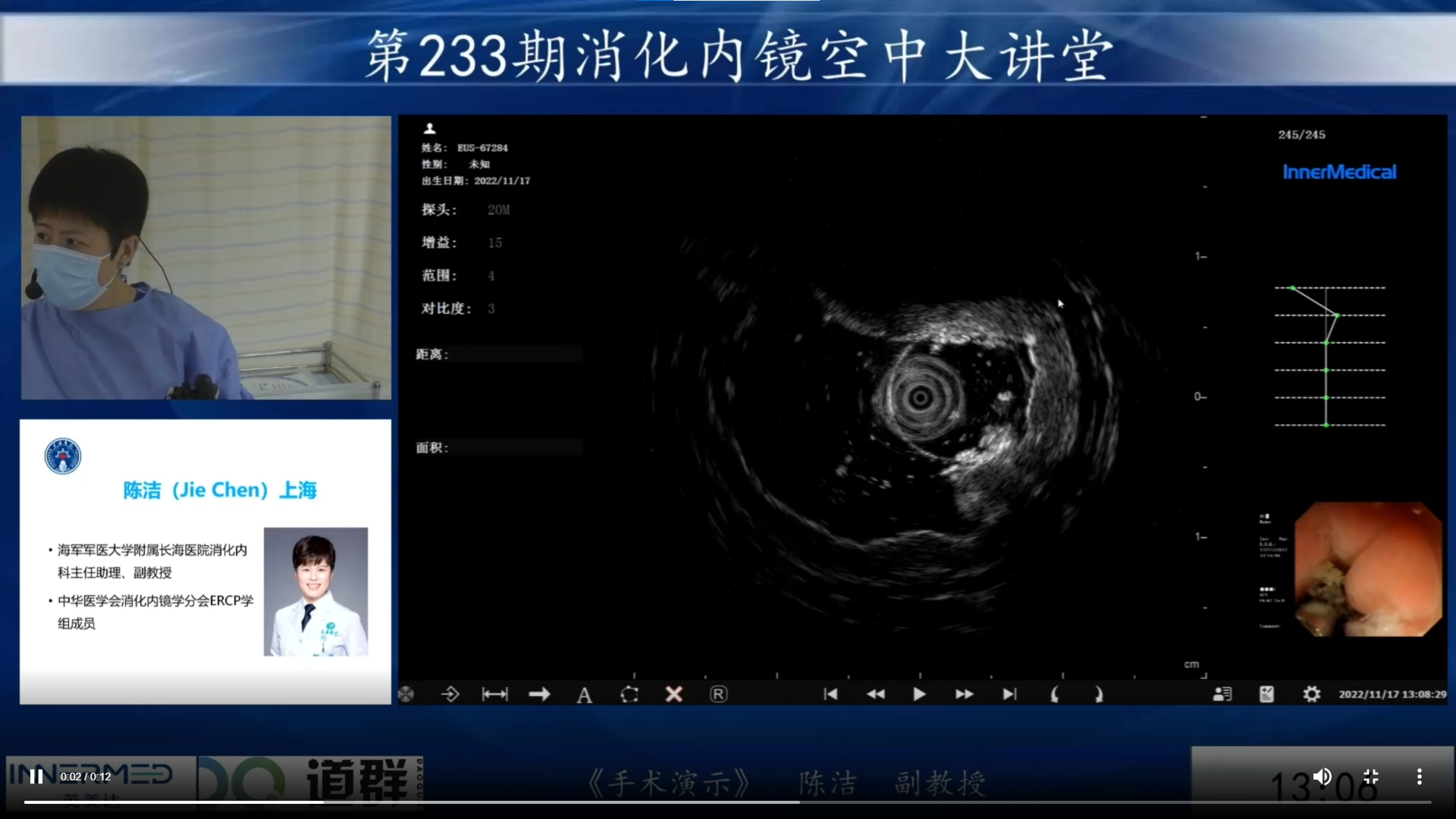Click the range value 4

491,276
